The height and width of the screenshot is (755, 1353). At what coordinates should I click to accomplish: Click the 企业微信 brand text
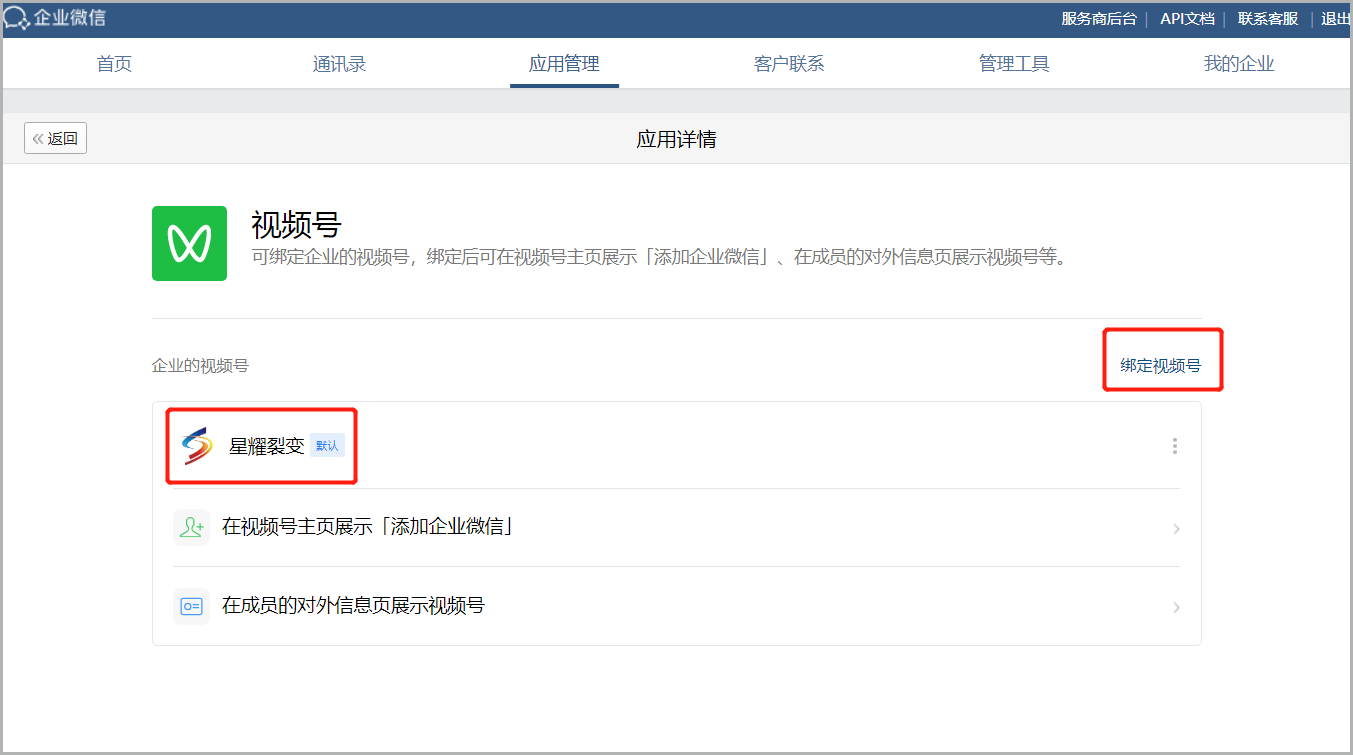point(69,18)
